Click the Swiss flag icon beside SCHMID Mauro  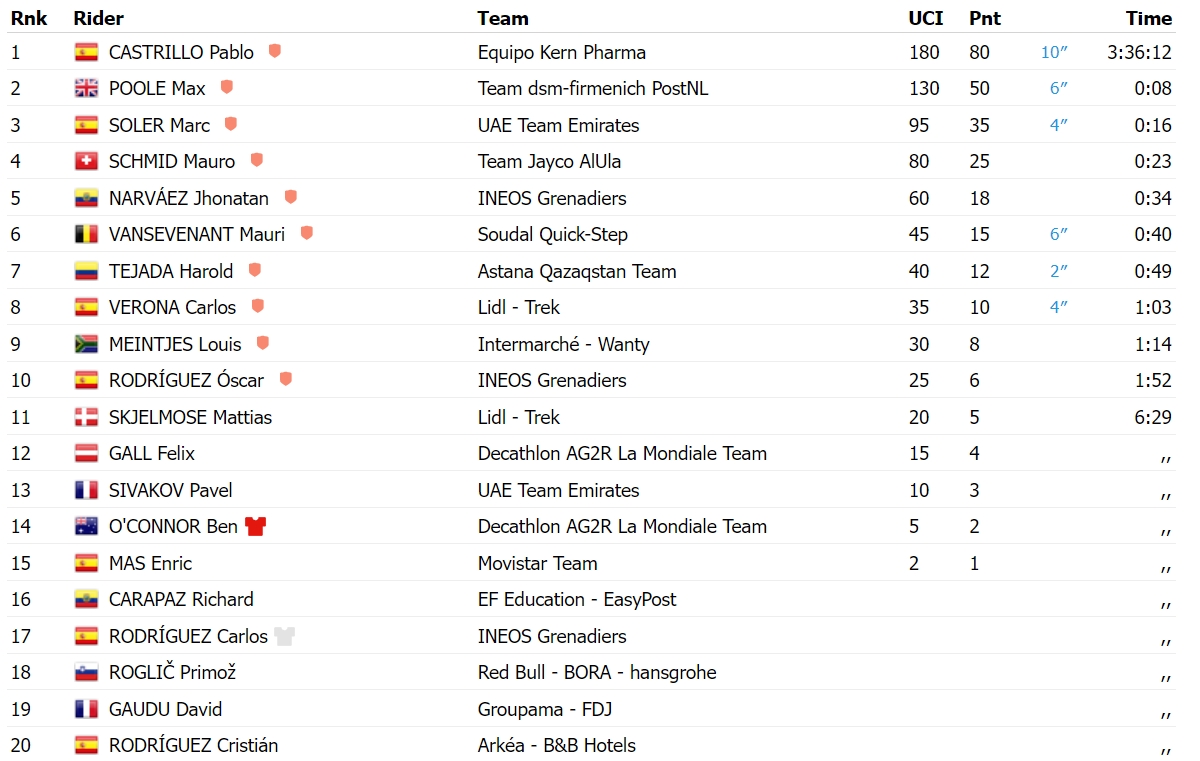point(86,161)
